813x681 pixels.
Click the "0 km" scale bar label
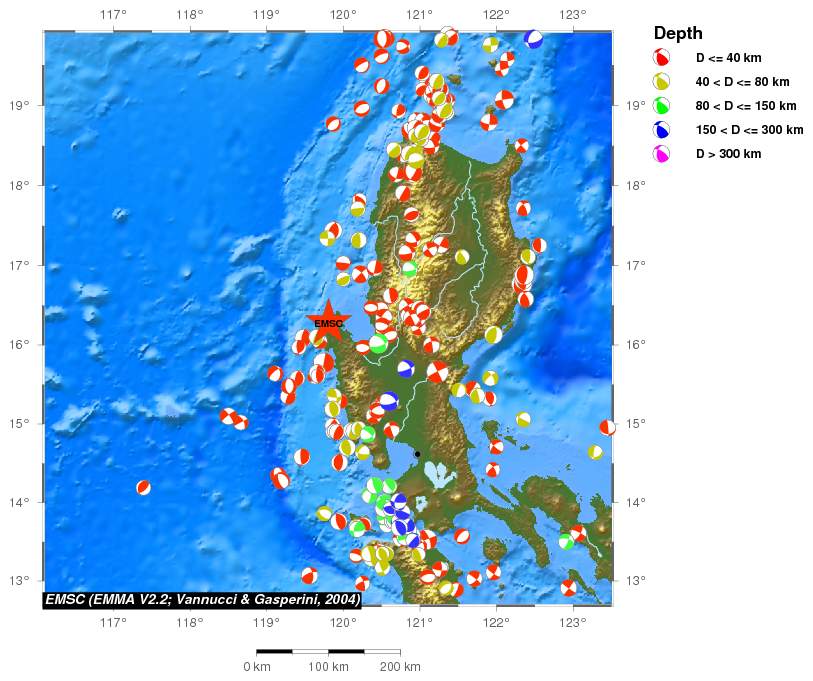(x=257, y=667)
